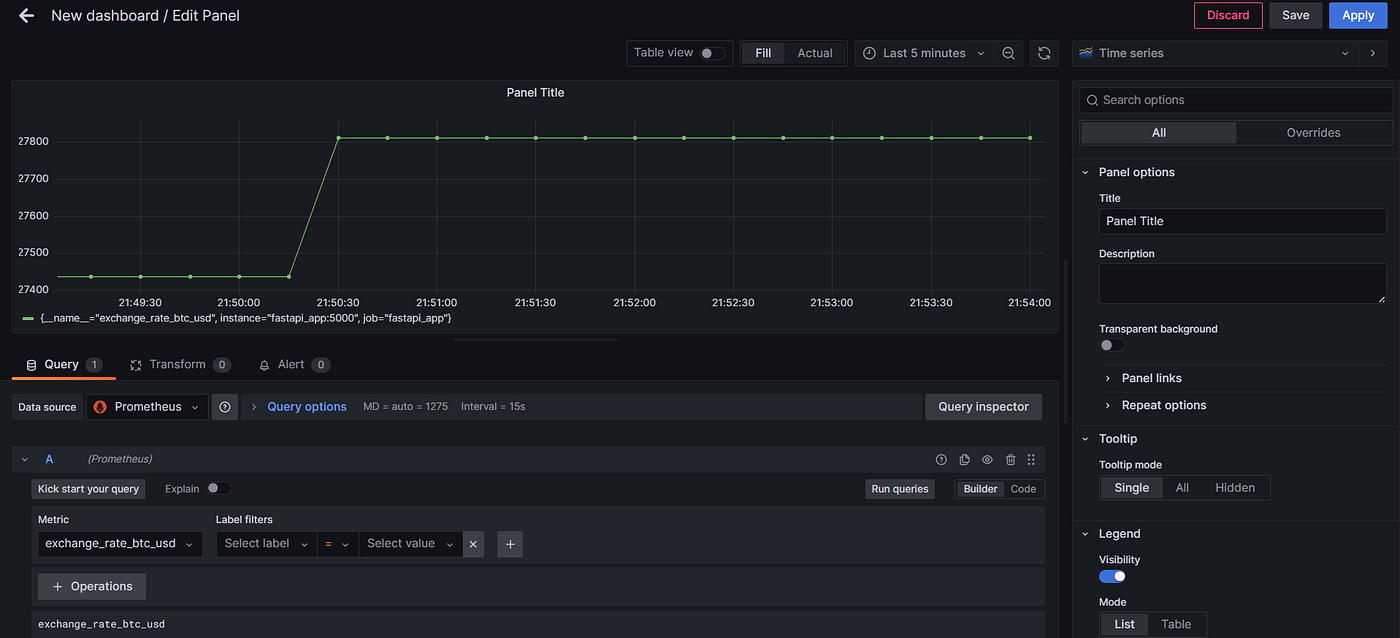Refresh the dashboard with the refresh icon
1400x638 pixels.
pyautogui.click(x=1044, y=53)
